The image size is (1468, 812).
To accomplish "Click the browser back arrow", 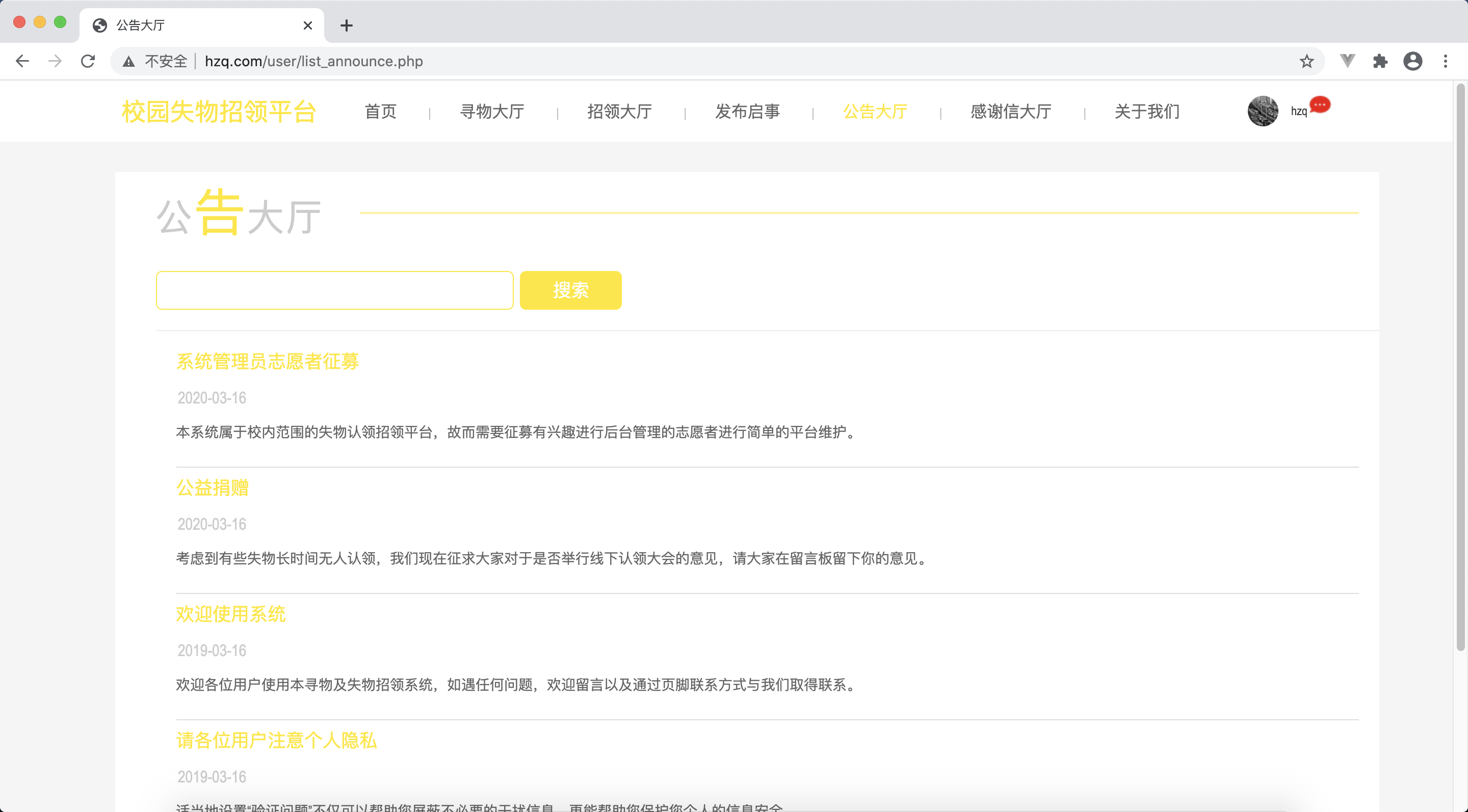I will (22, 61).
